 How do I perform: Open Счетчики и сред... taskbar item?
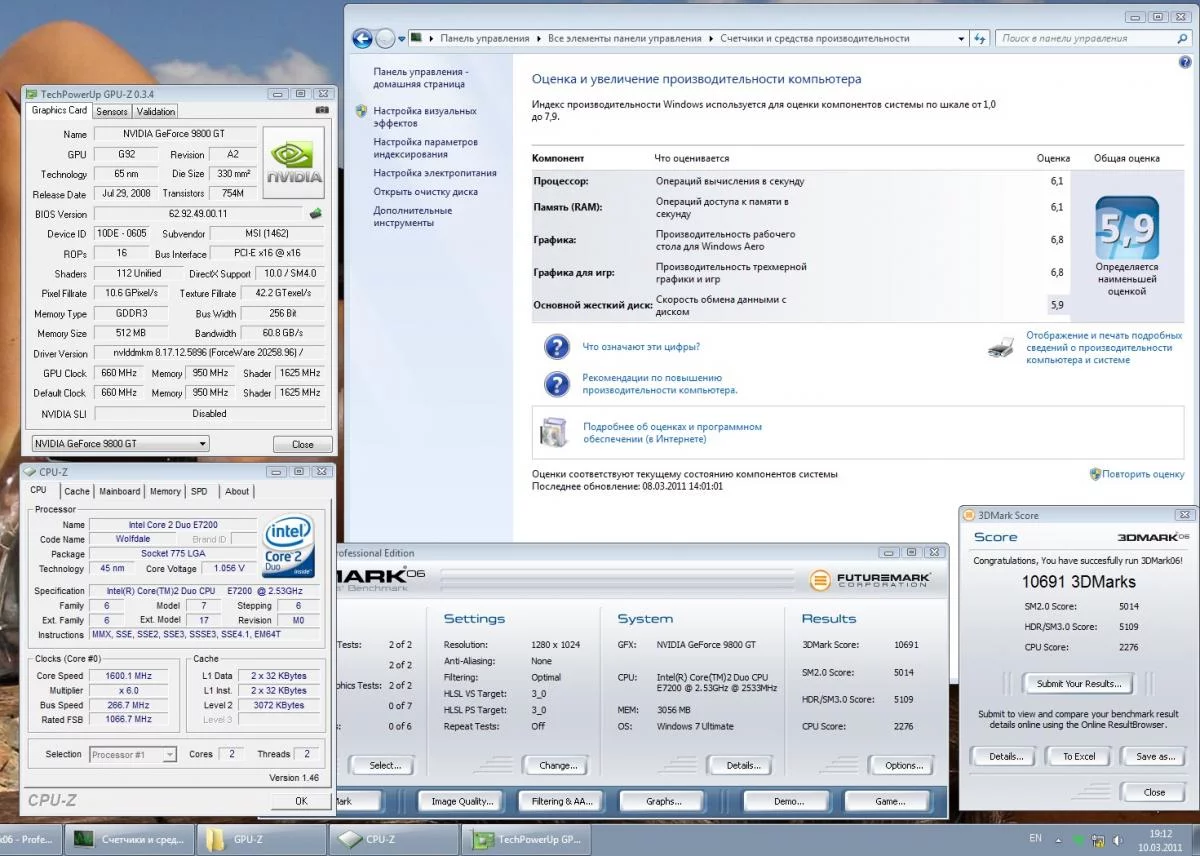(x=127, y=840)
